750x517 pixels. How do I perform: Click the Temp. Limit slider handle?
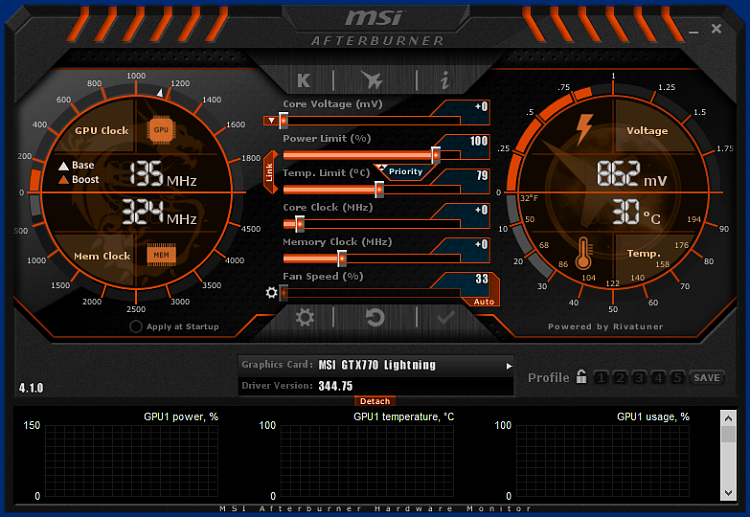click(x=379, y=189)
